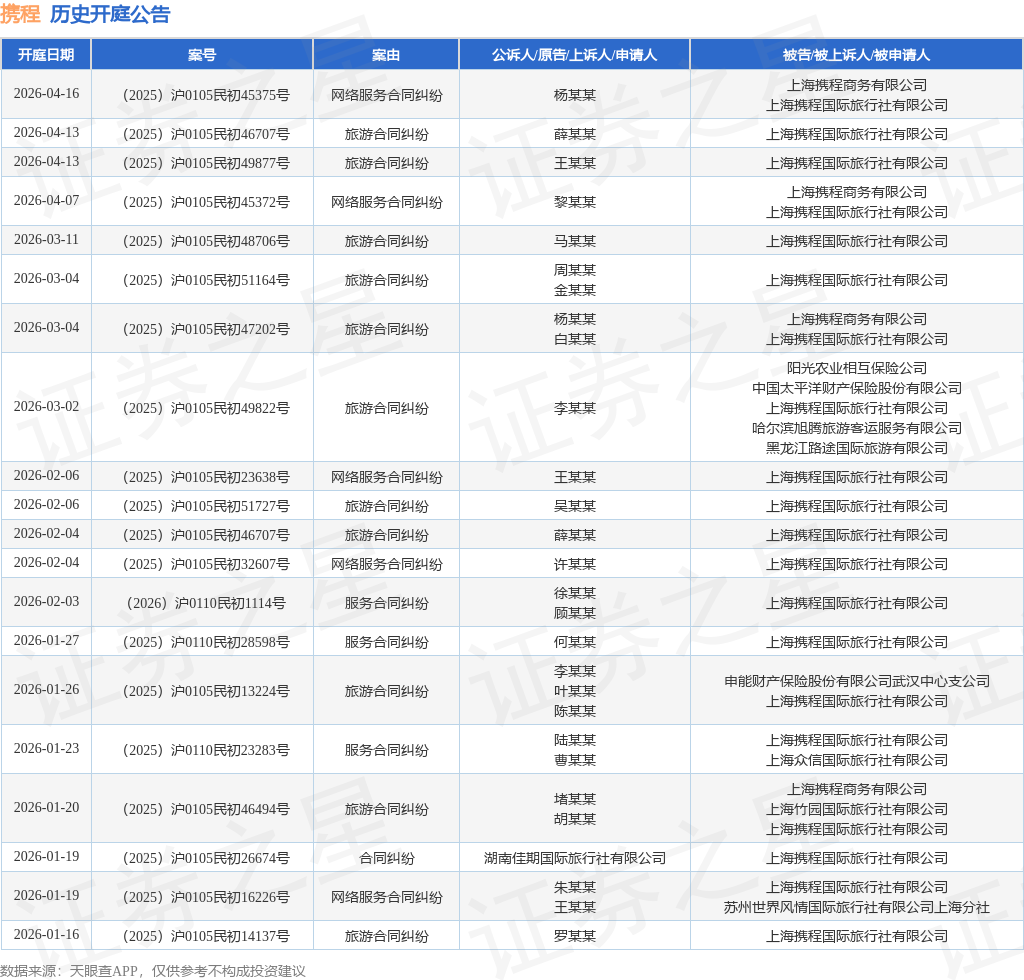This screenshot has width=1024, height=980.
Task: Select case number 沪0105民初23638号
Action: [206, 477]
